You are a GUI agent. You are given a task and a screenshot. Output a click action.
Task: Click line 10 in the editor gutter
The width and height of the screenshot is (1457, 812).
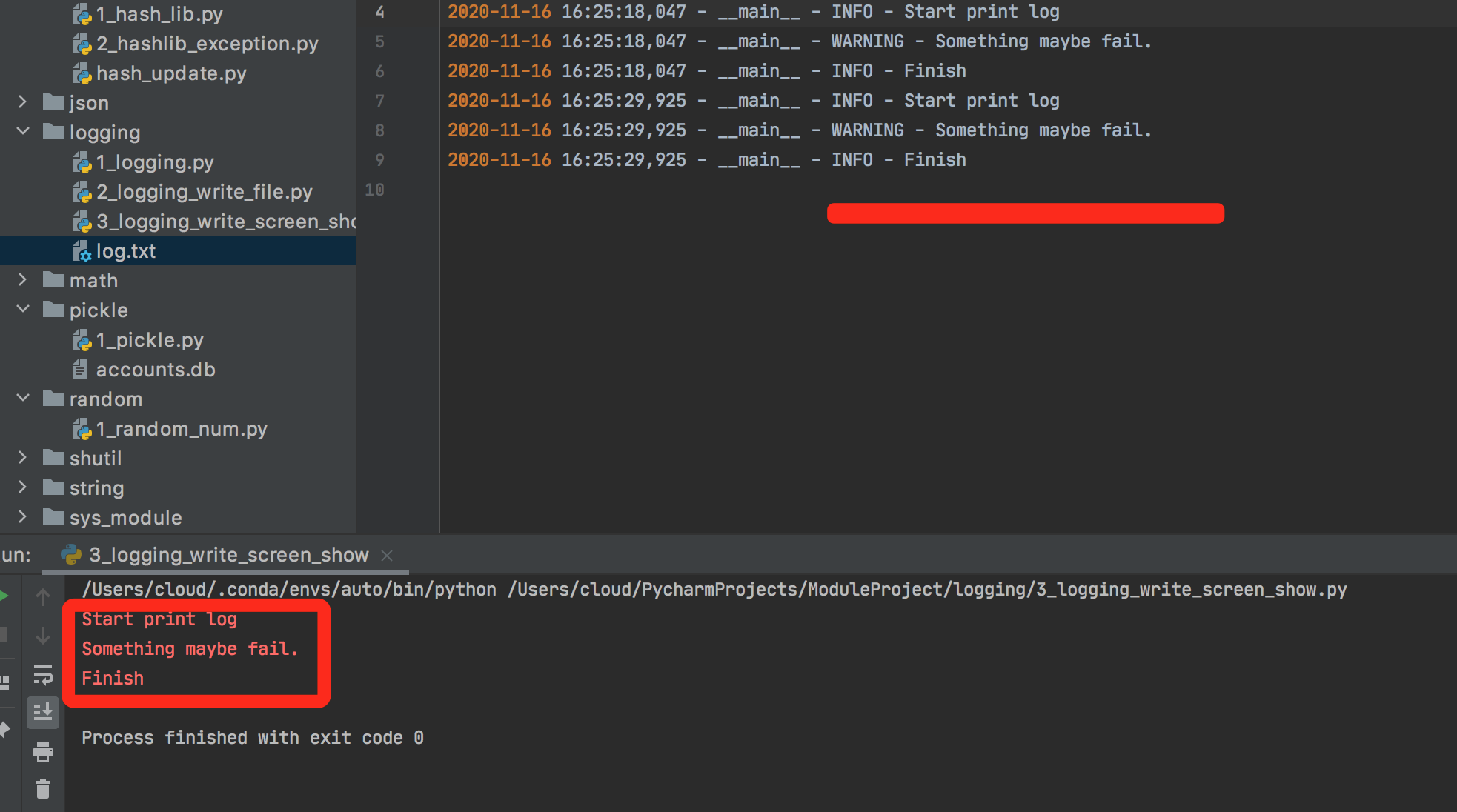375,190
